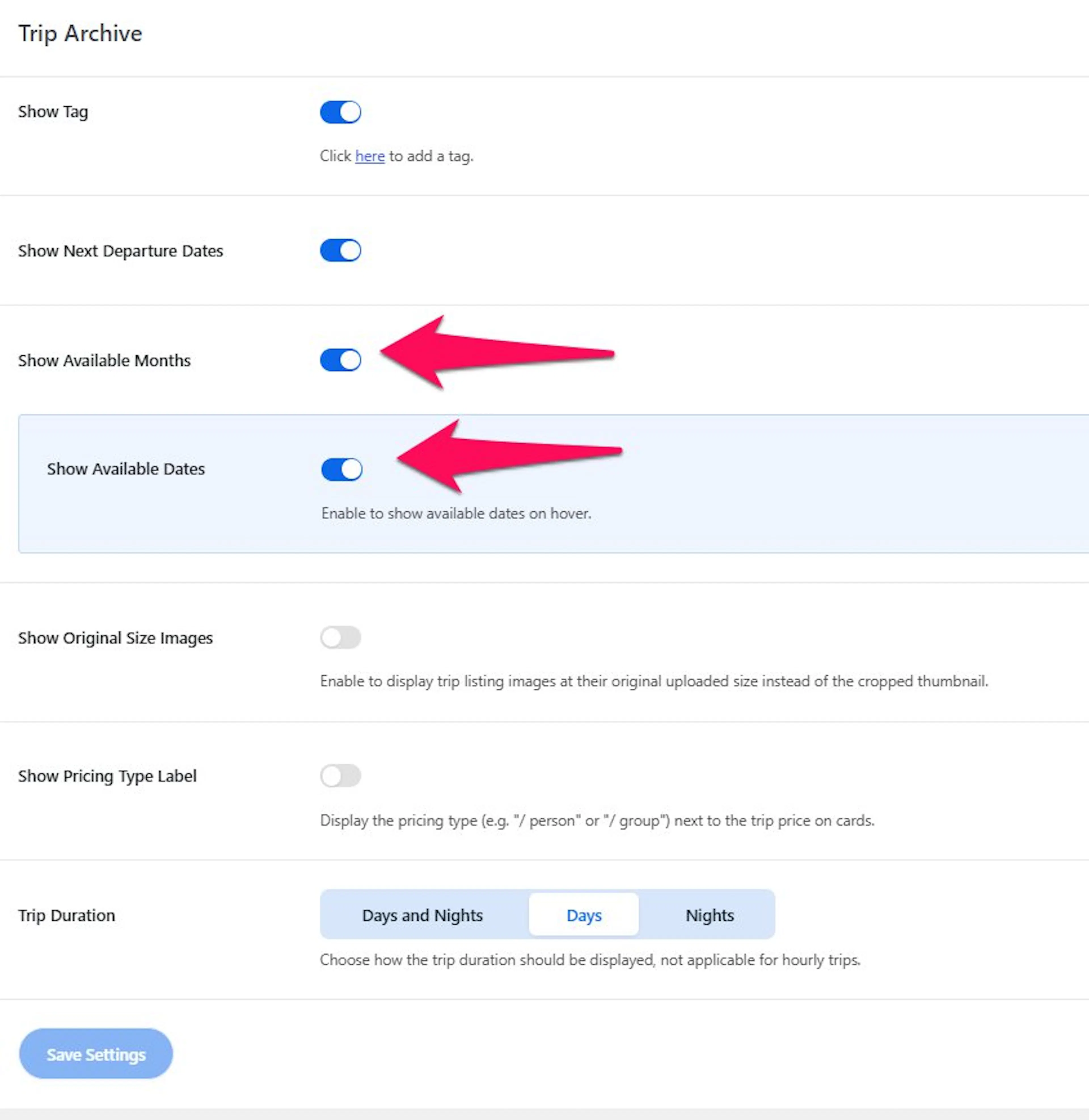Click the Show Available Months label

pyautogui.click(x=105, y=360)
